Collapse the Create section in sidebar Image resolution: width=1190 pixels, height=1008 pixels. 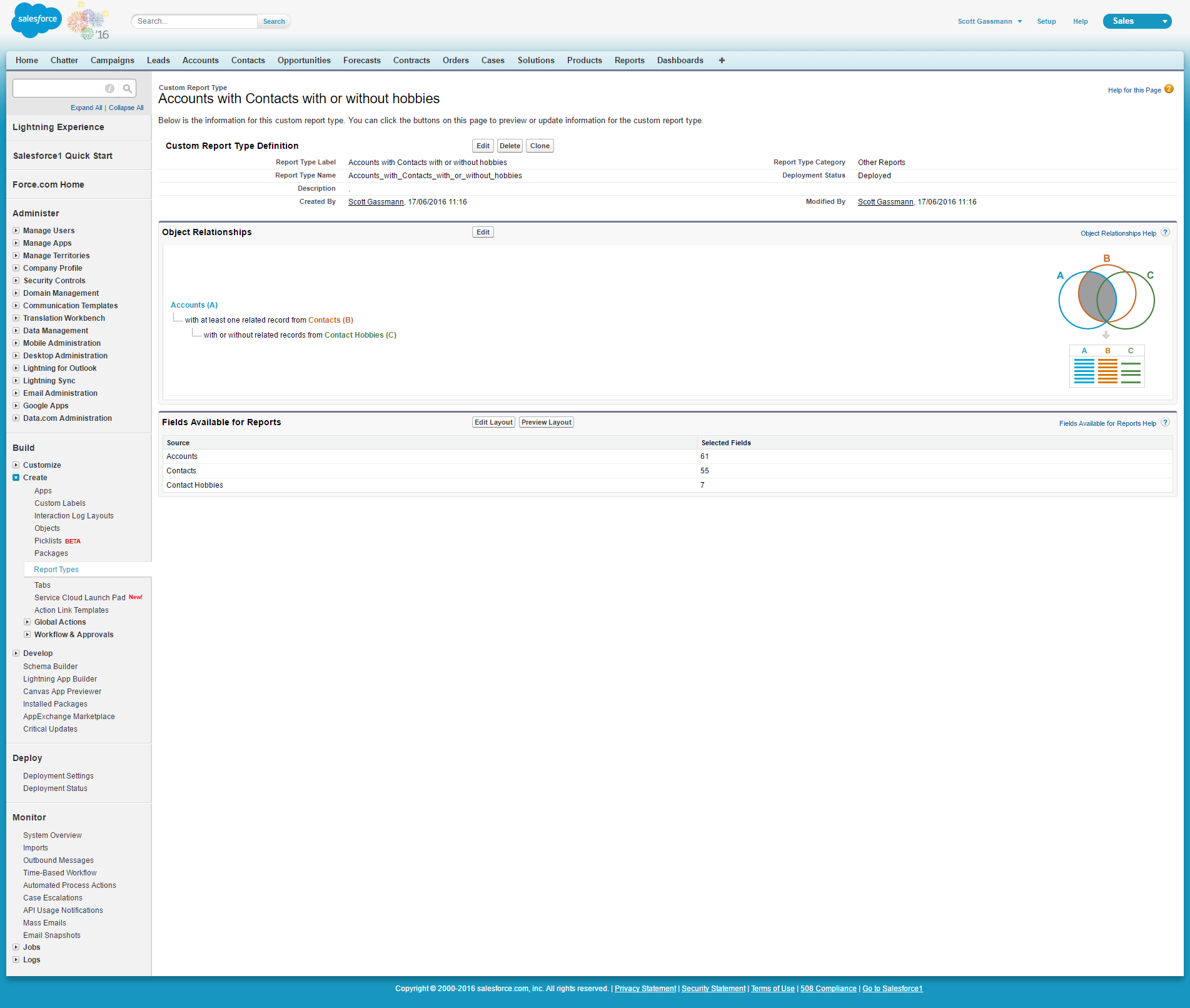[x=16, y=478]
